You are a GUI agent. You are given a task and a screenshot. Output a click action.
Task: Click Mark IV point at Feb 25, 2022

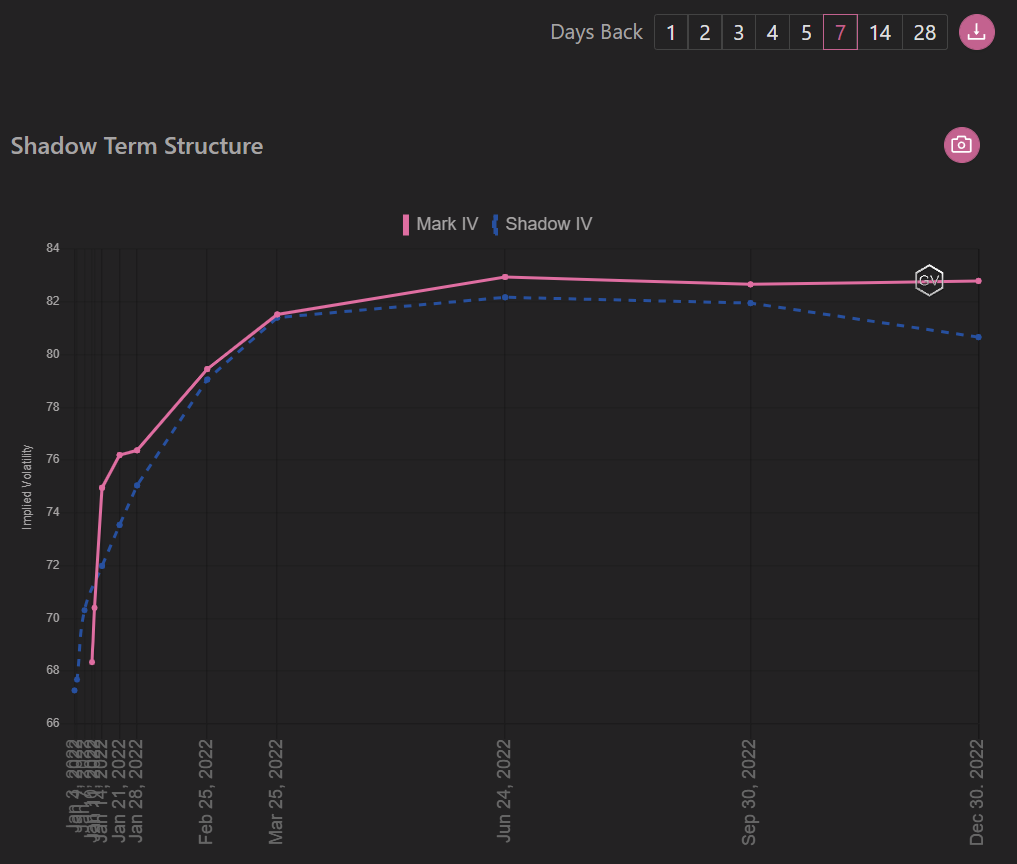tap(207, 369)
